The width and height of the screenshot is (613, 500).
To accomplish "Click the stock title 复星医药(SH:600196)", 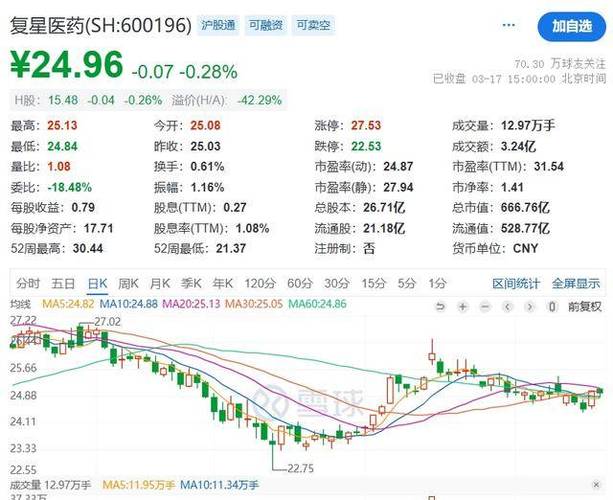I will (x=100, y=25).
